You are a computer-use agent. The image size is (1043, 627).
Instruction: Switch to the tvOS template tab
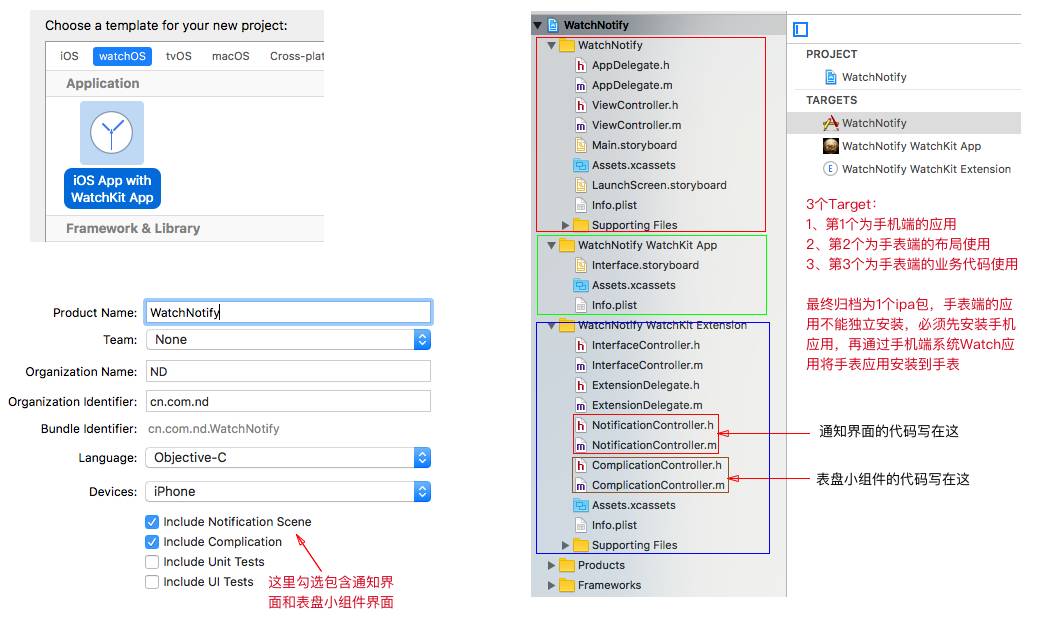tap(179, 56)
